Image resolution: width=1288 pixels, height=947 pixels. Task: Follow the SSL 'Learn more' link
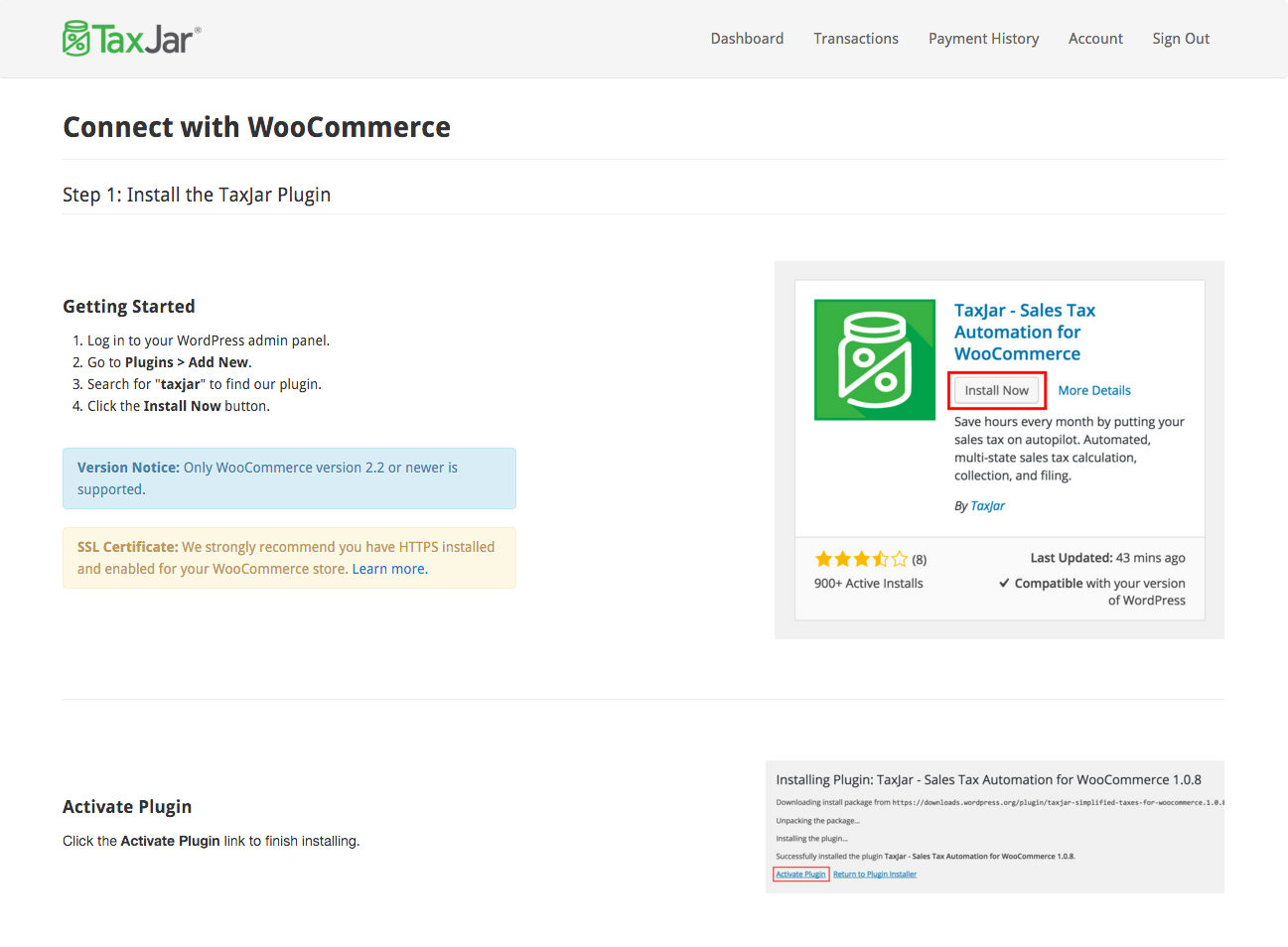pos(388,569)
